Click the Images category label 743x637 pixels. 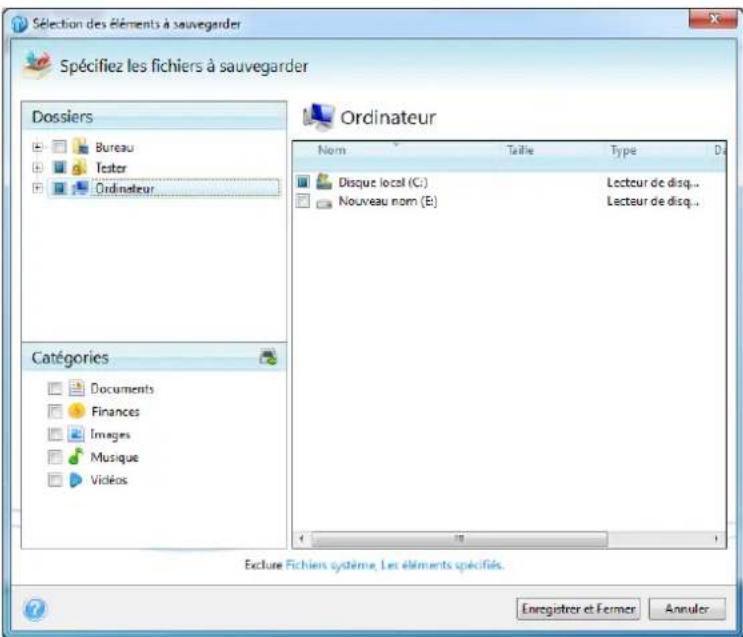point(110,435)
